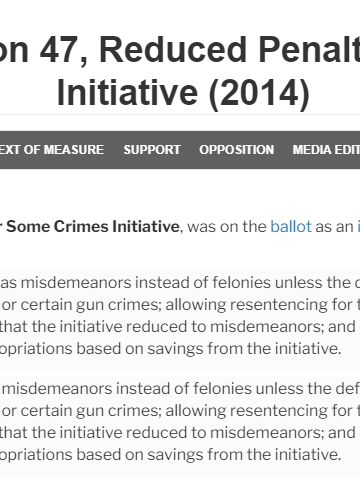Image resolution: width=360 pixels, height=482 pixels.
Task: Follow the blue 'ballot' link
Action: pos(291,227)
